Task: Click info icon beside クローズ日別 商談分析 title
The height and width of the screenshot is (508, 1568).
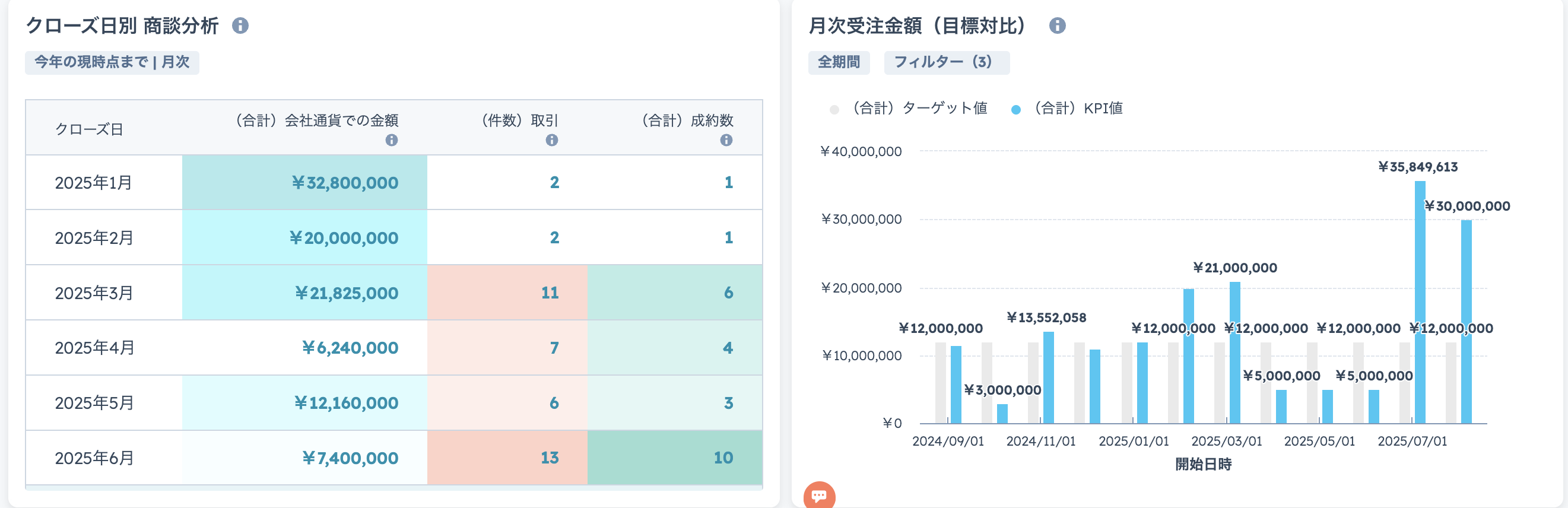Action: tap(240, 26)
